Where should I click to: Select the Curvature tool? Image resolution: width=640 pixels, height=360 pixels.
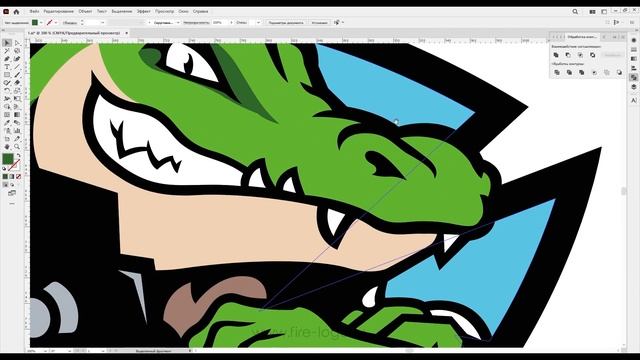[17, 59]
